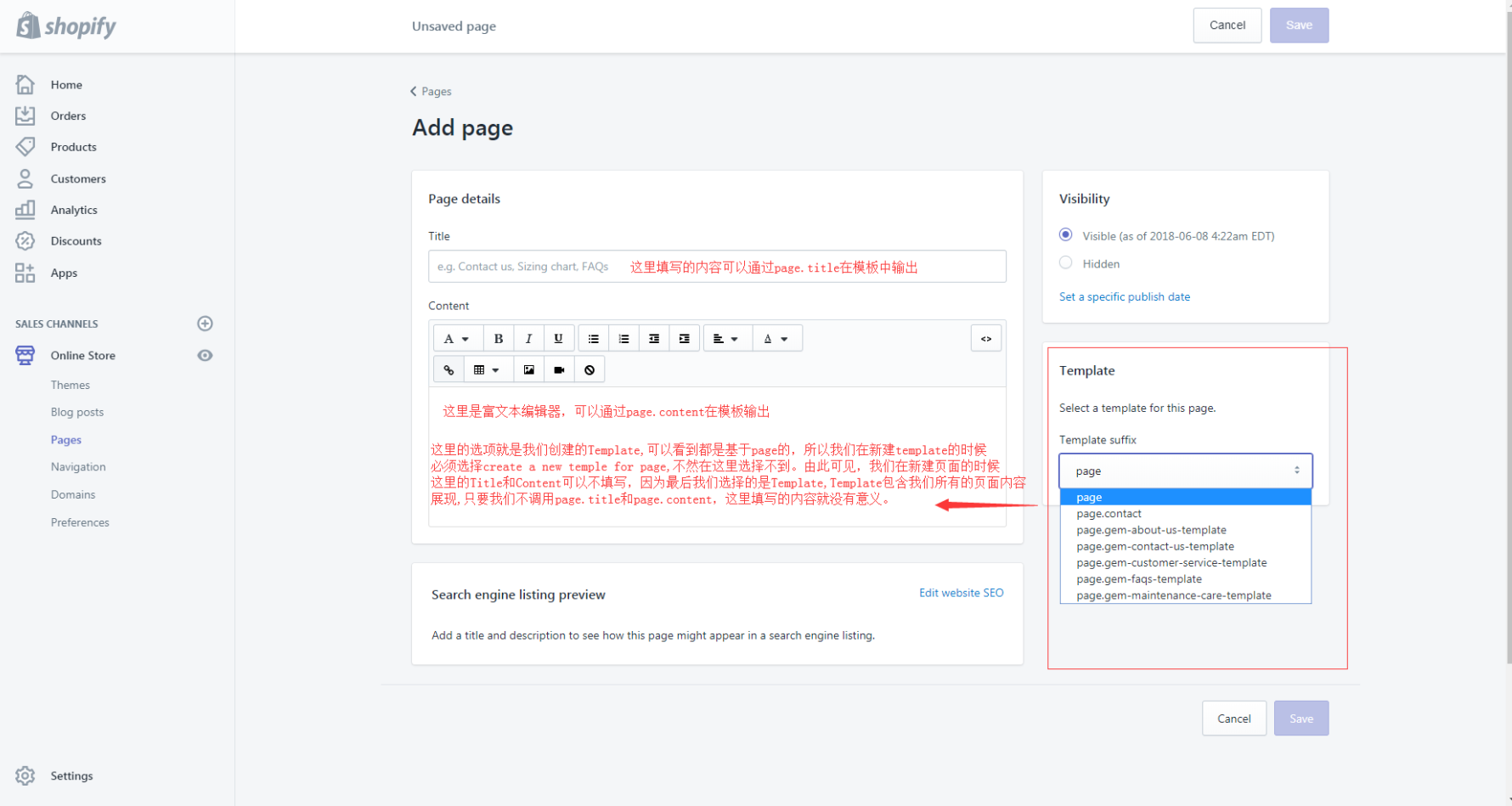This screenshot has height=806, width=1512.
Task: Click the Analytics chart icon
Action: pos(25,209)
